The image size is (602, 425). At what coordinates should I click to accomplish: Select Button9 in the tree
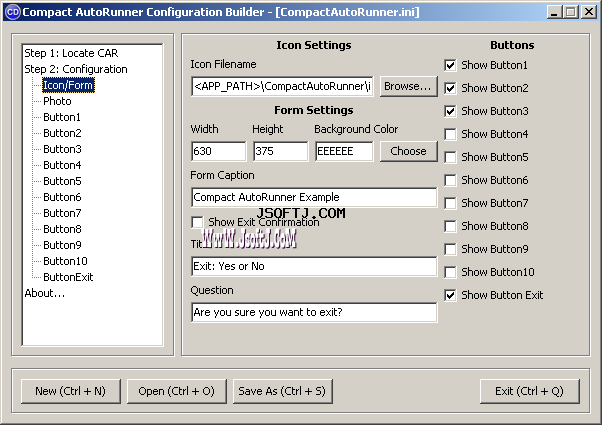62,245
